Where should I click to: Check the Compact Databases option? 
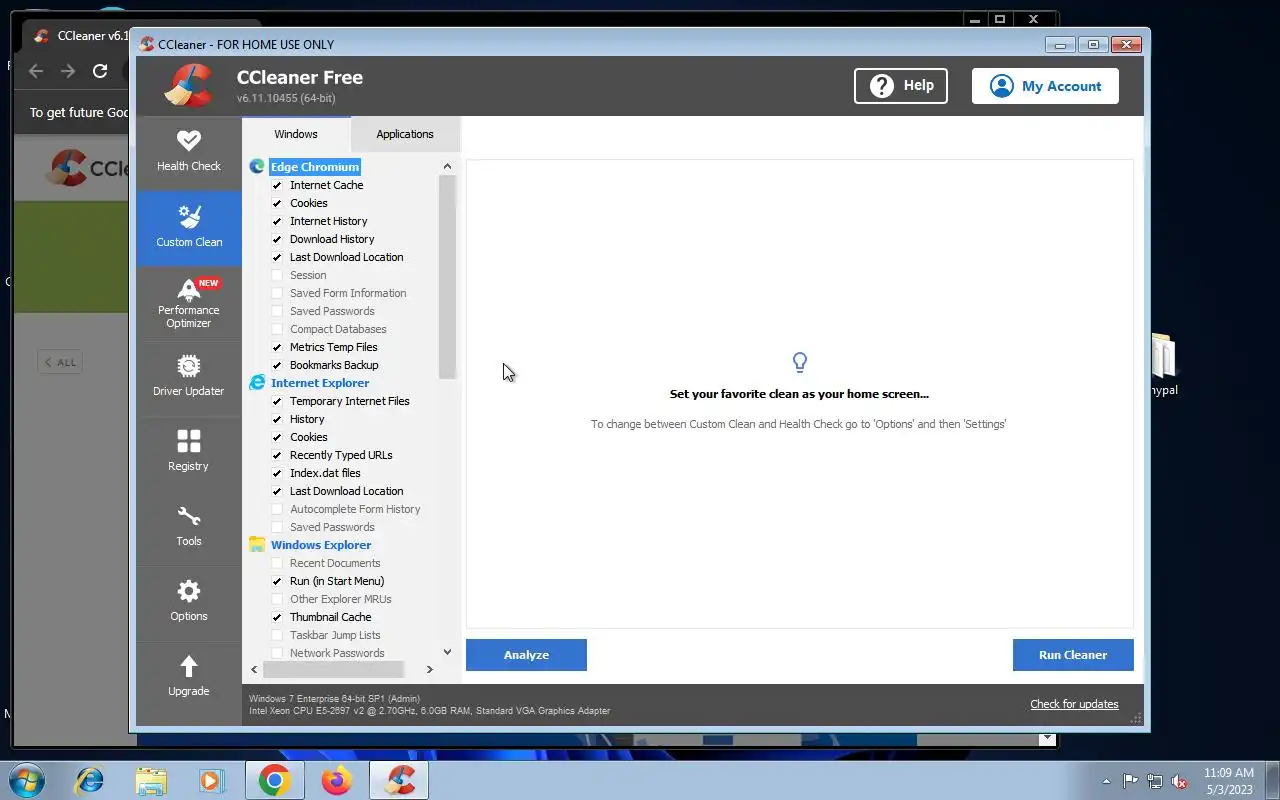[x=277, y=329]
